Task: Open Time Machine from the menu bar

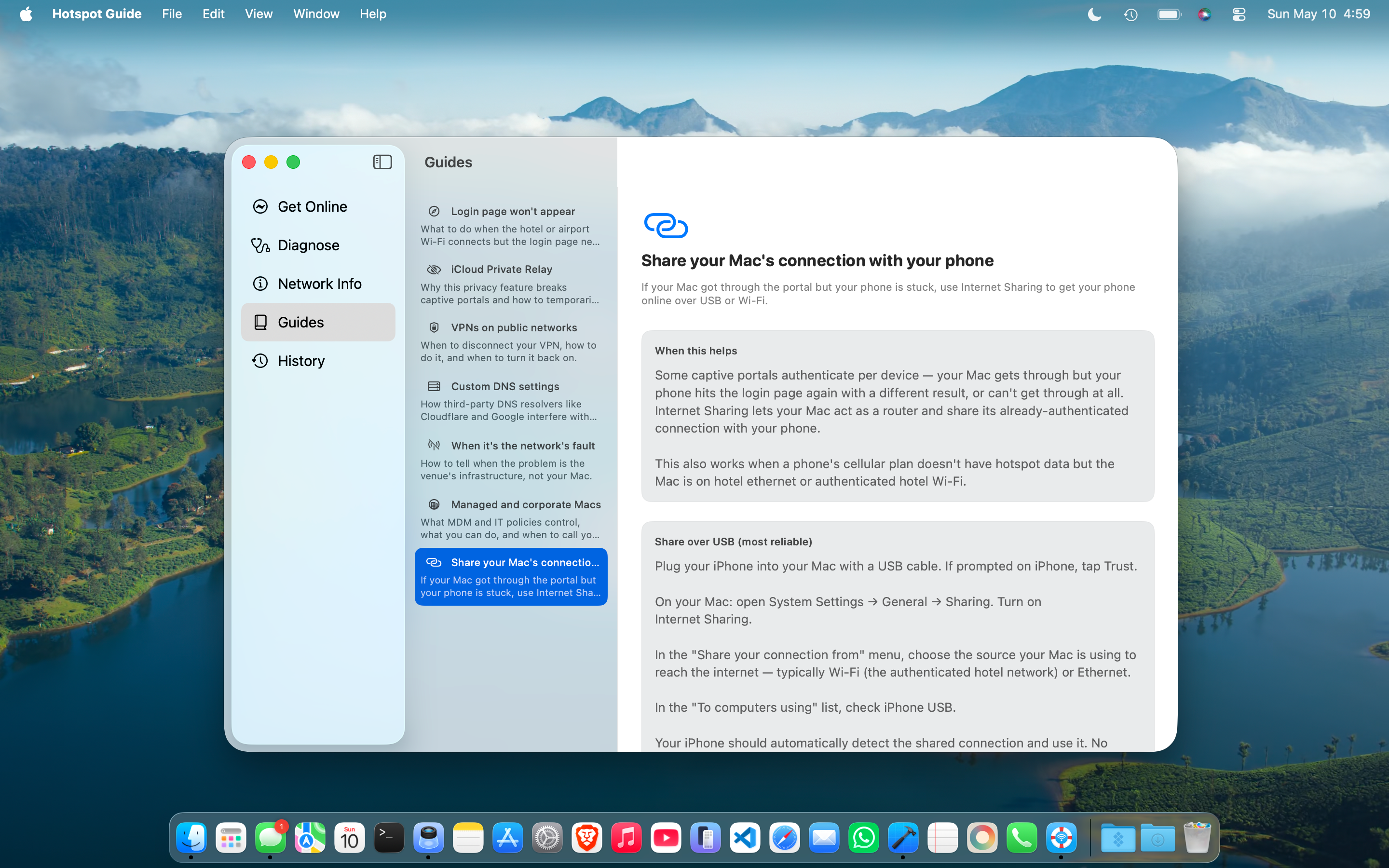Action: tap(1130, 14)
